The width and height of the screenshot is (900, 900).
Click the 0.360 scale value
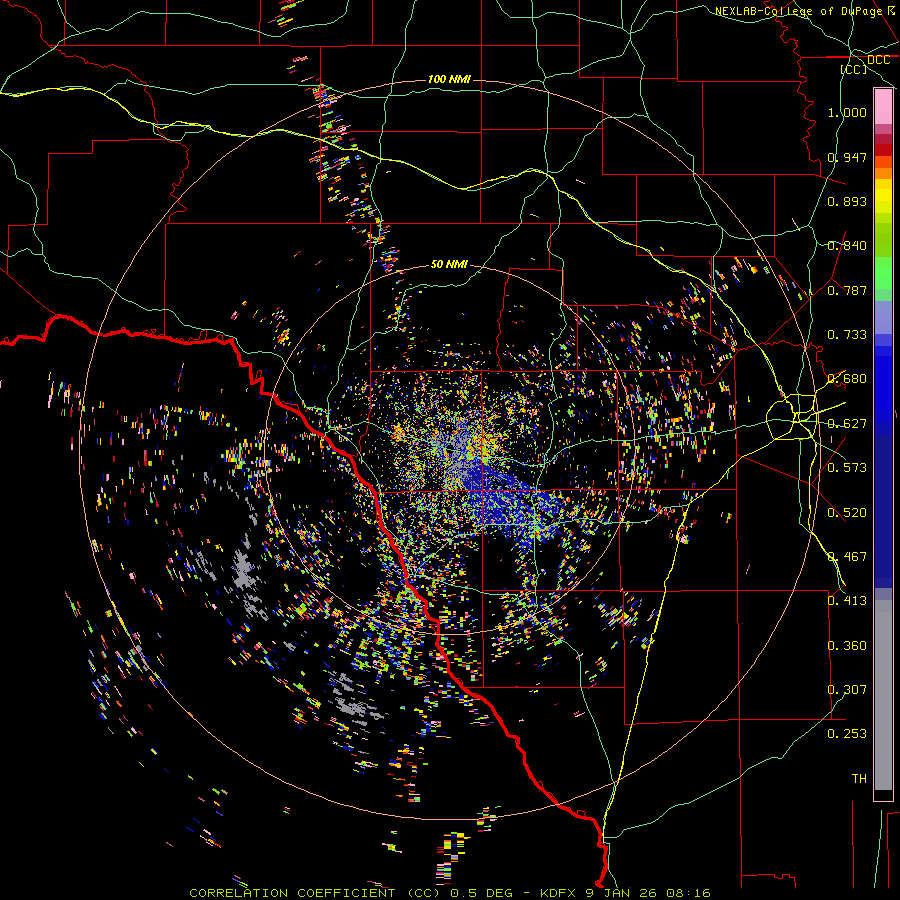tap(847, 646)
